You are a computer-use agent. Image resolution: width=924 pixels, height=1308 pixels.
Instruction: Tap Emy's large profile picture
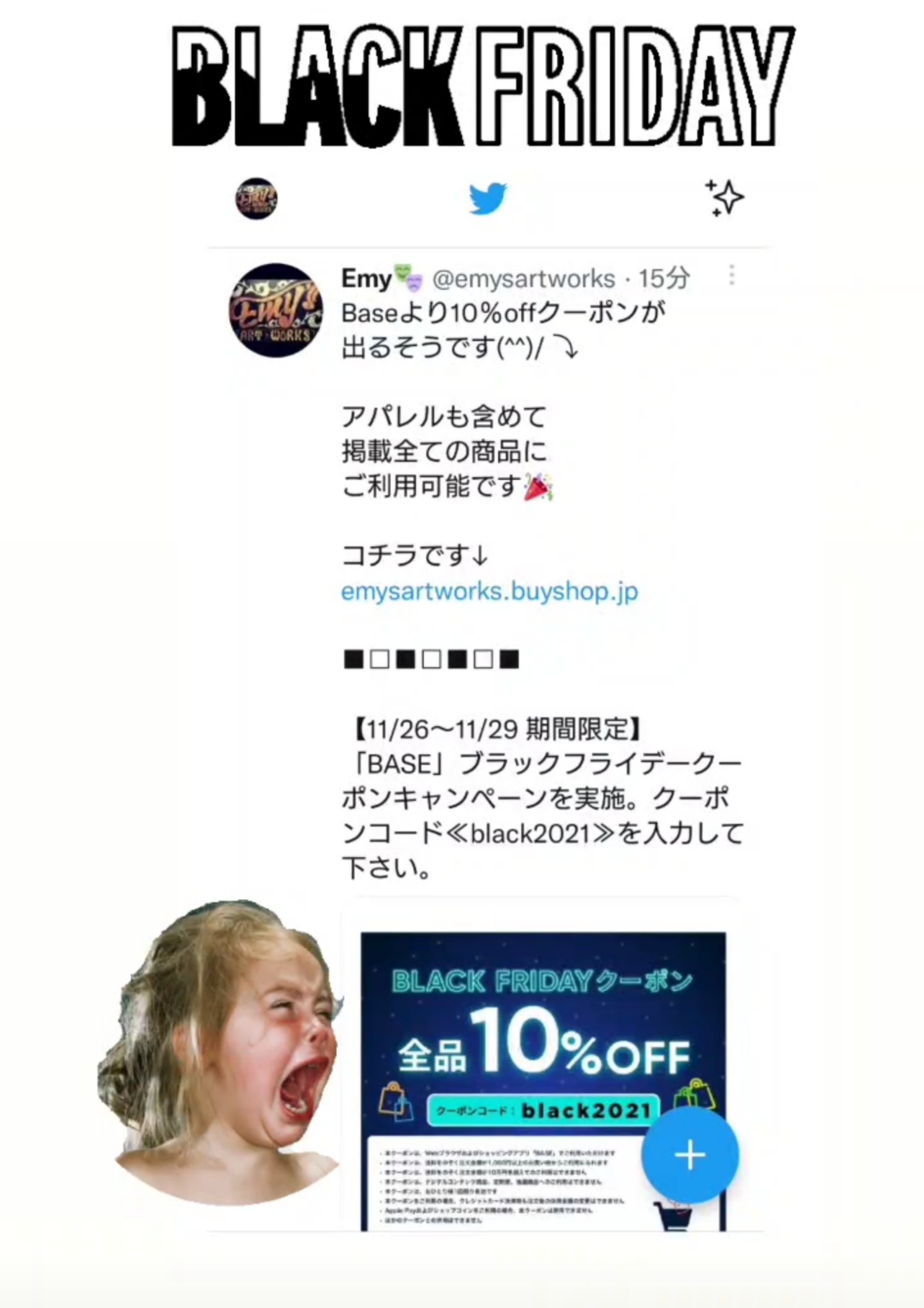pos(276,310)
